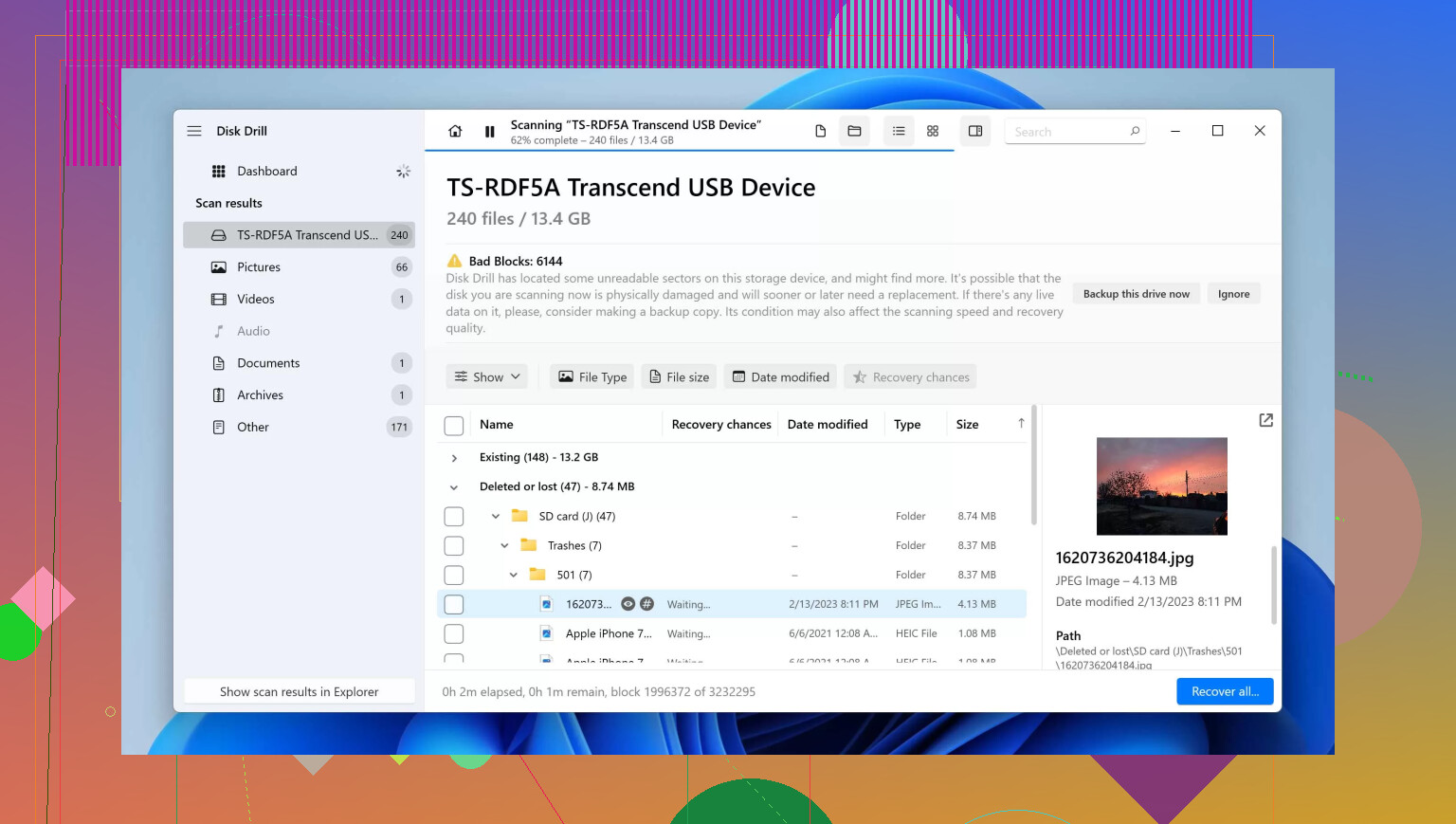Pause the scan in progress

pyautogui.click(x=489, y=132)
